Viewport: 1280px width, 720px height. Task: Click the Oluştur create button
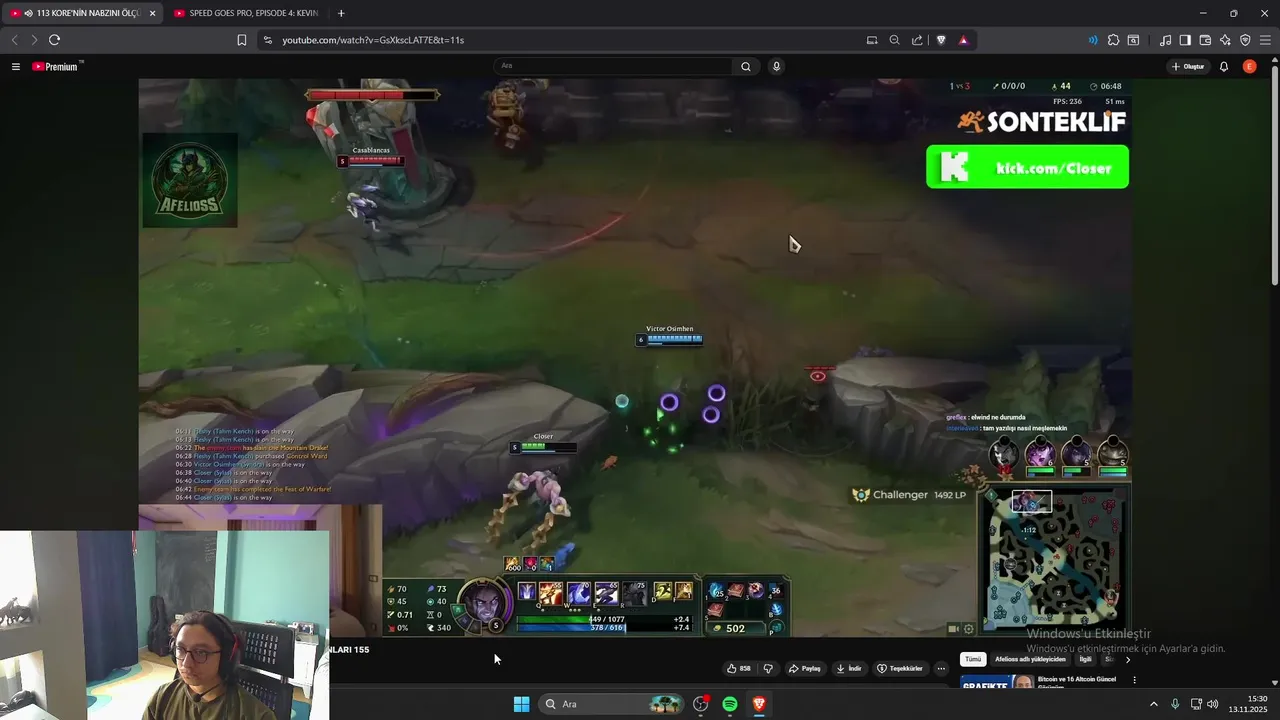1188,66
